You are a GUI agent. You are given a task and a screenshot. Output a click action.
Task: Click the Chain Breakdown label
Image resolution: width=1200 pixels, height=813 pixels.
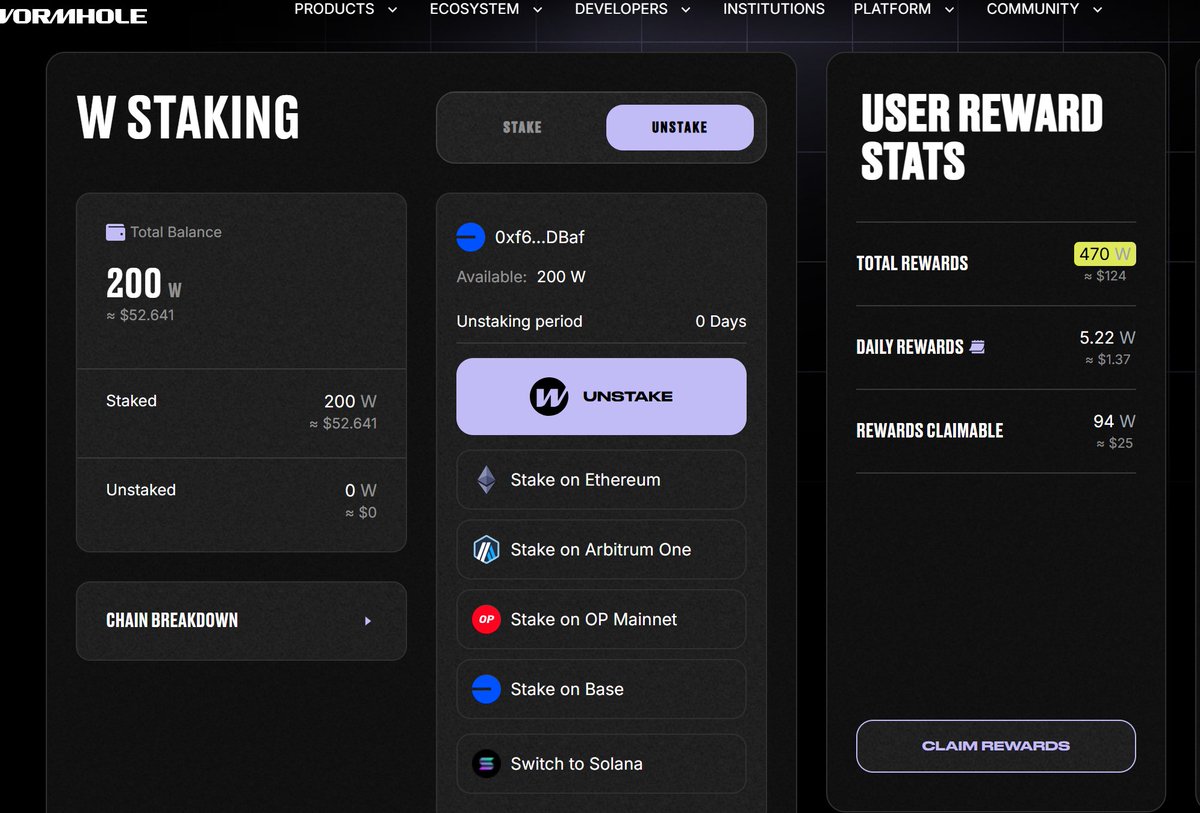[172, 620]
